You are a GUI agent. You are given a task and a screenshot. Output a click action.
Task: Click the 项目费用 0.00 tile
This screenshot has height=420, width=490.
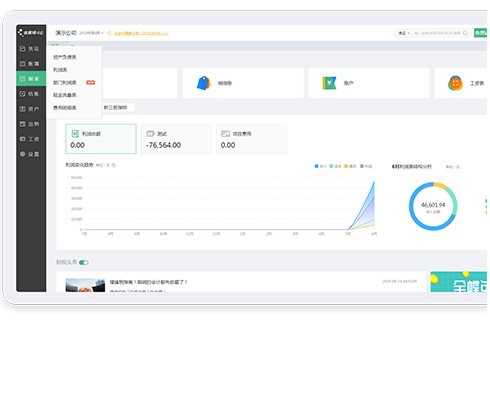(x=251, y=139)
